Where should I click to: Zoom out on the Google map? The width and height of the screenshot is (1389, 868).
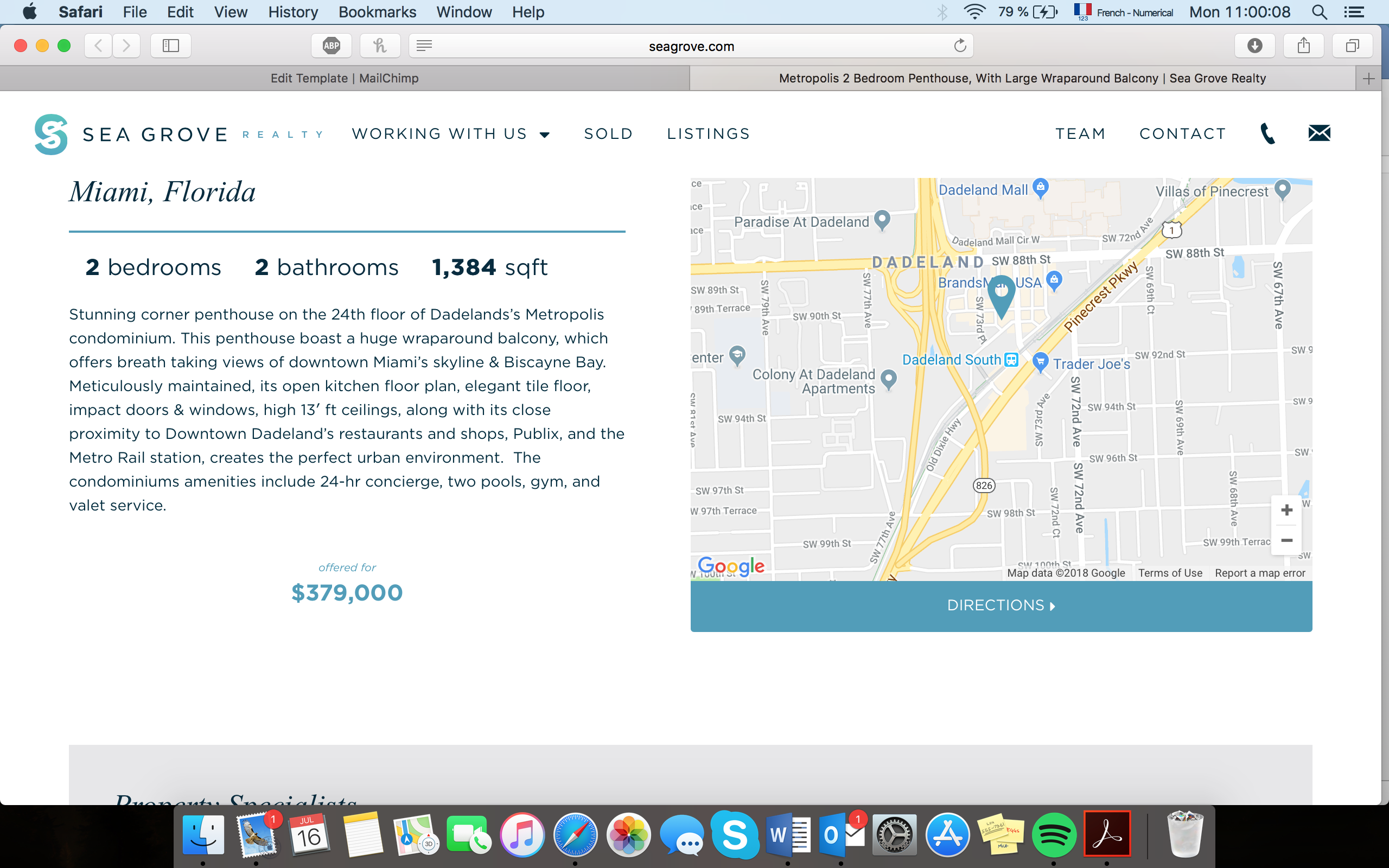(1286, 540)
